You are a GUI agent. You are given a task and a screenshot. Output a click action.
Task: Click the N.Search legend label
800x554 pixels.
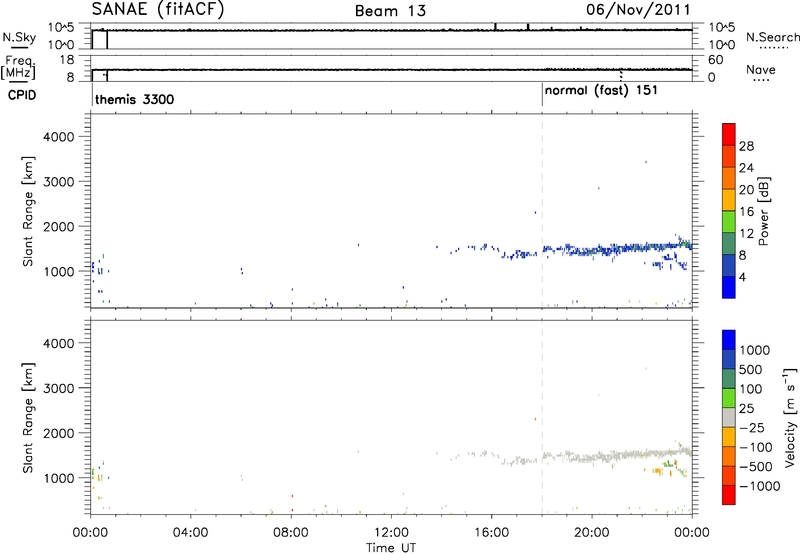tap(772, 37)
